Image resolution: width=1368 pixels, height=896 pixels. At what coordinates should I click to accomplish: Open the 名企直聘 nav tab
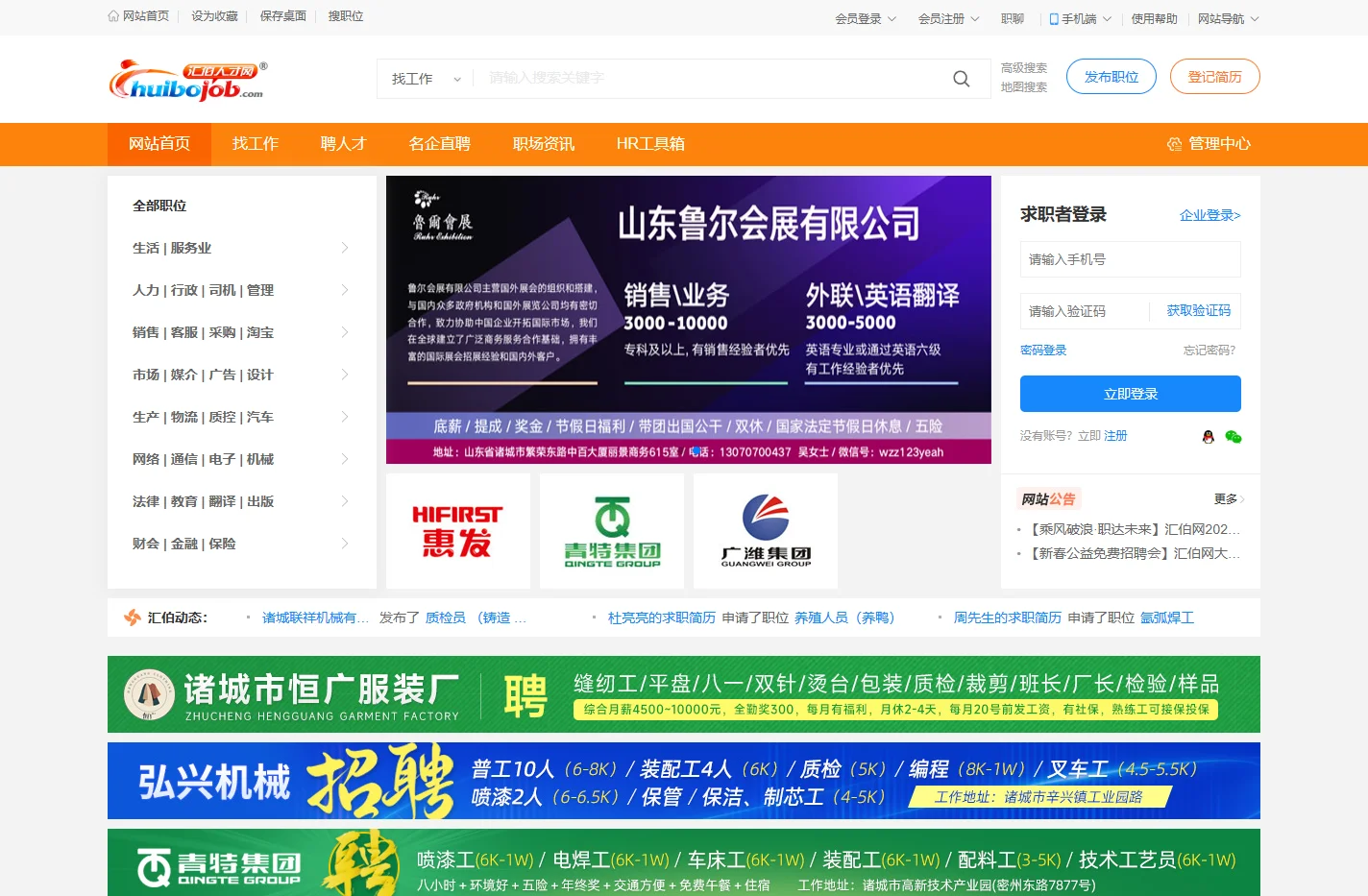pos(440,144)
